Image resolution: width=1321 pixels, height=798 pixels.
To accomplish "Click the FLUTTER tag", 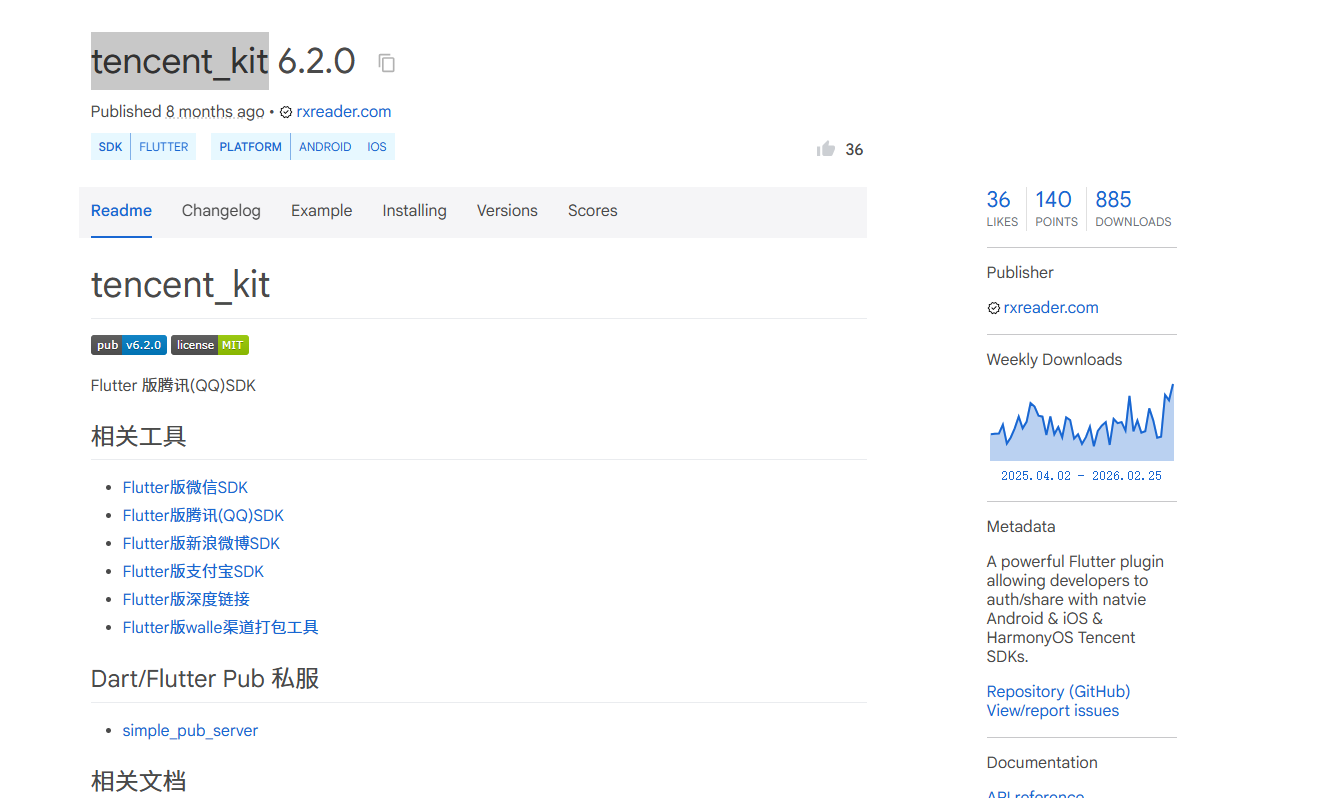I will (x=164, y=147).
